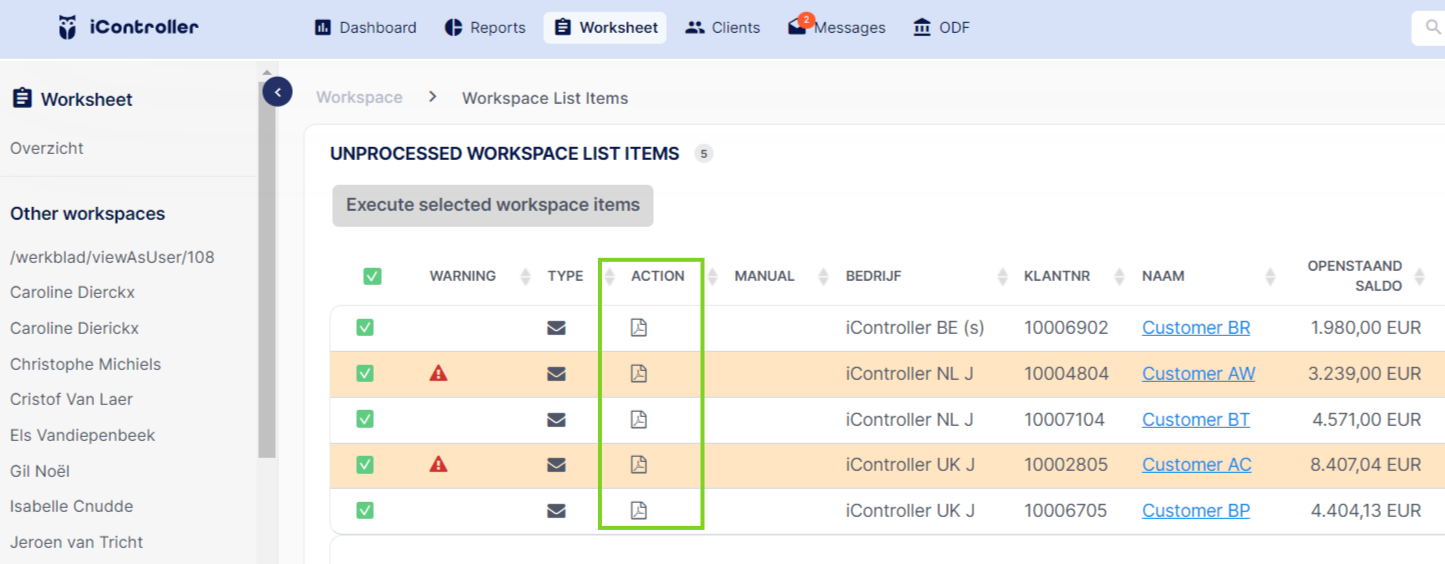Open the Customer AW link

(1198, 373)
